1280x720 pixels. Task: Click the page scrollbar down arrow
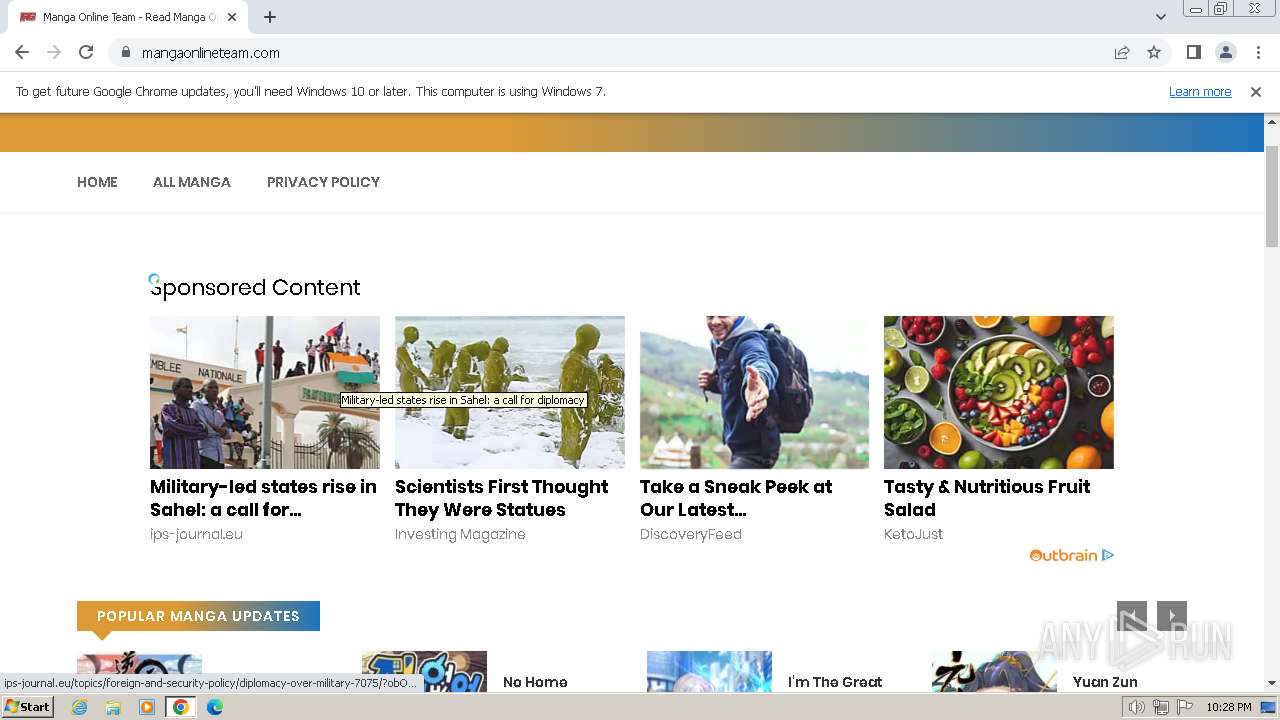[x=1272, y=683]
